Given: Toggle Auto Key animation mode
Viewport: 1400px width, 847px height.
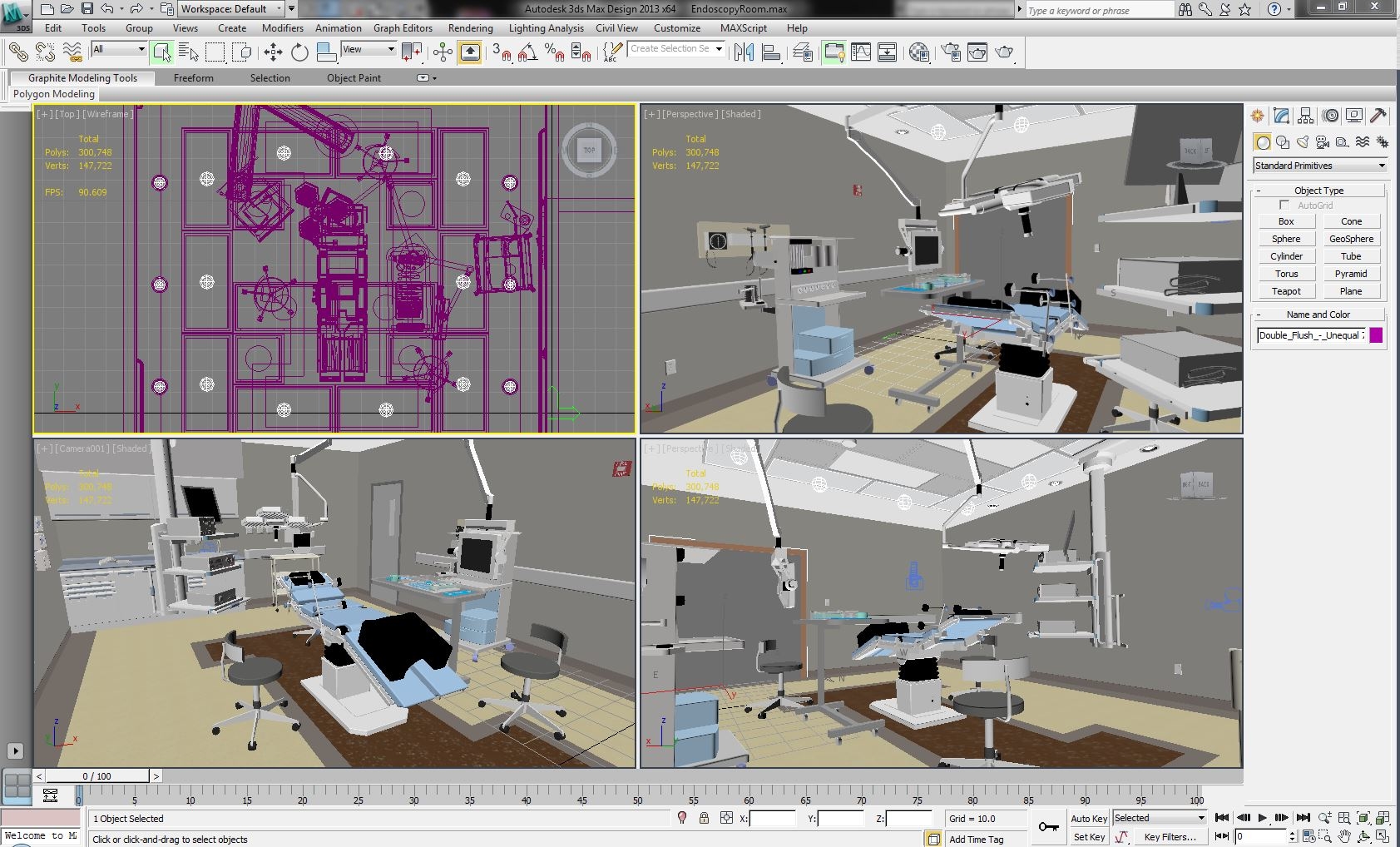Looking at the screenshot, I should (1089, 818).
